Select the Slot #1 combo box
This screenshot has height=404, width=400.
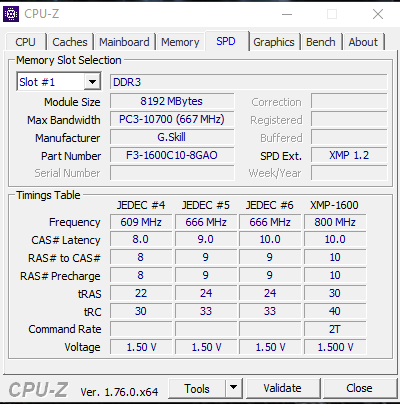click(x=59, y=82)
